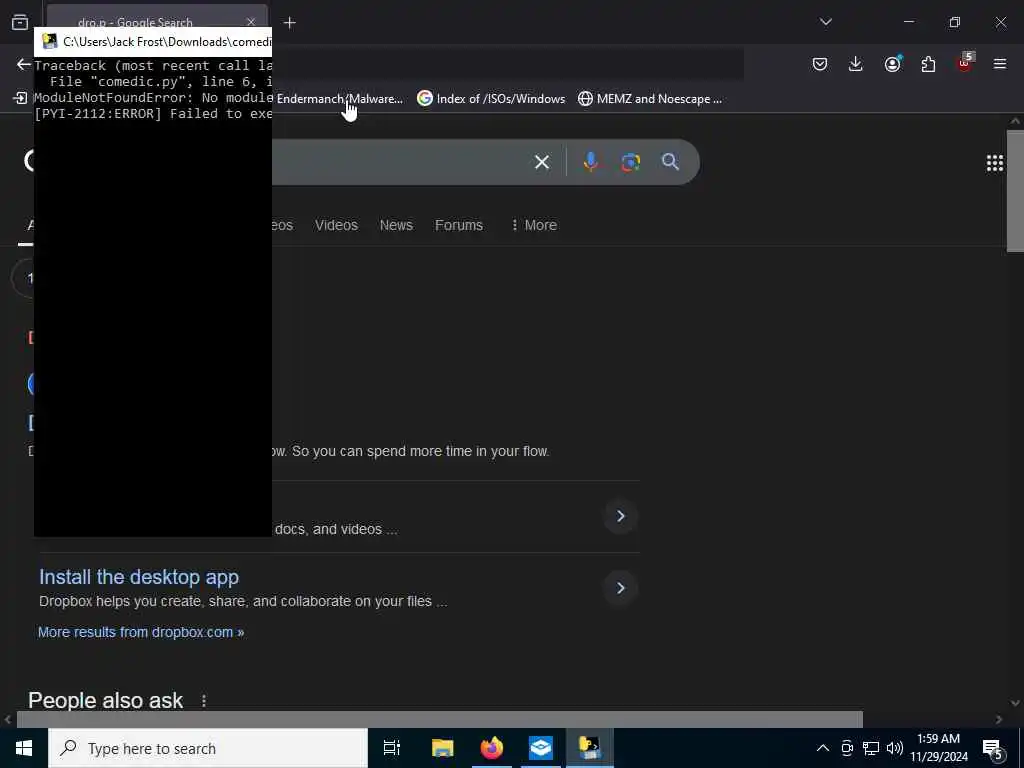Open 'More results from dropbox.com' link
Viewport: 1024px width, 768px height.
141,632
